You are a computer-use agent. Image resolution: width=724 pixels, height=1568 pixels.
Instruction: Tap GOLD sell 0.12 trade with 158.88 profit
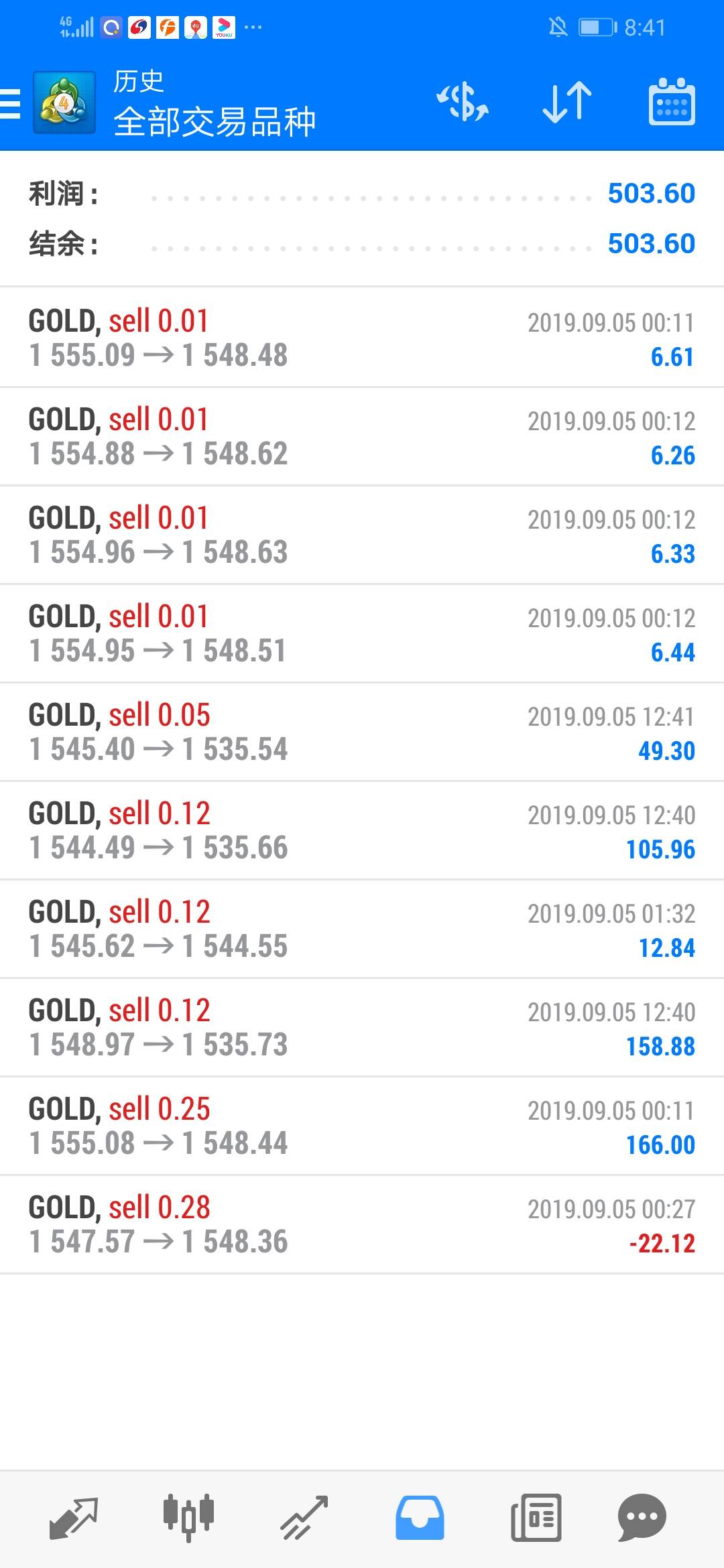pos(362,1027)
